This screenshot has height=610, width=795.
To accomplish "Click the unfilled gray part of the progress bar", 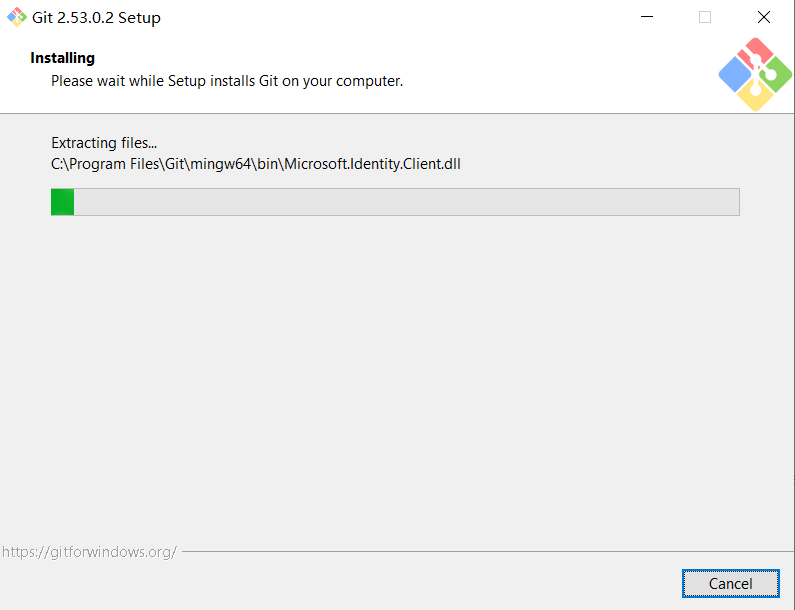I will tap(400, 201).
